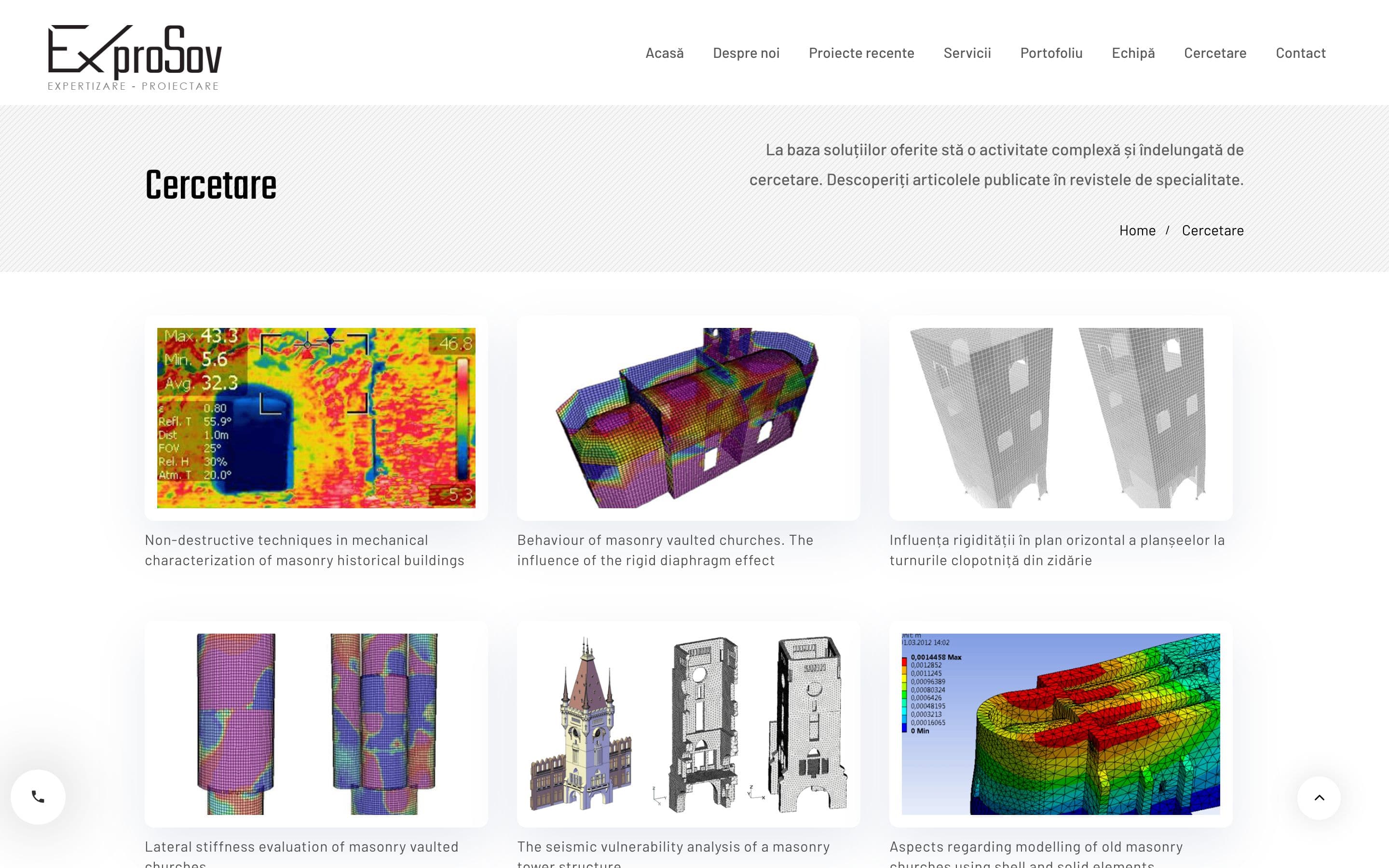The image size is (1389, 868).
Task: Open the shell and solid elements model thumbnail
Action: 1060,724
